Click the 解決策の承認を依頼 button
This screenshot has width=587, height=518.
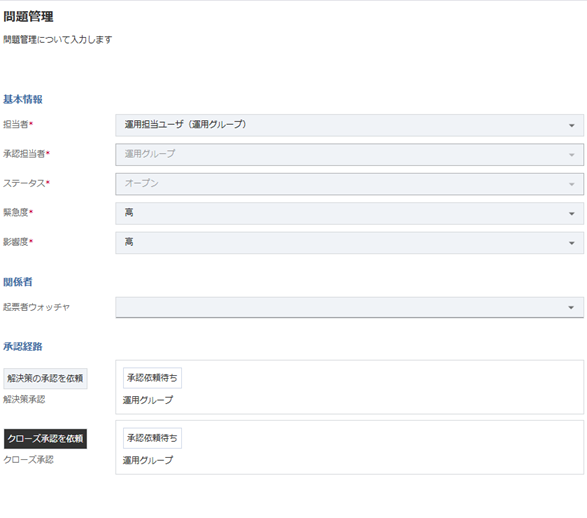click(45, 378)
